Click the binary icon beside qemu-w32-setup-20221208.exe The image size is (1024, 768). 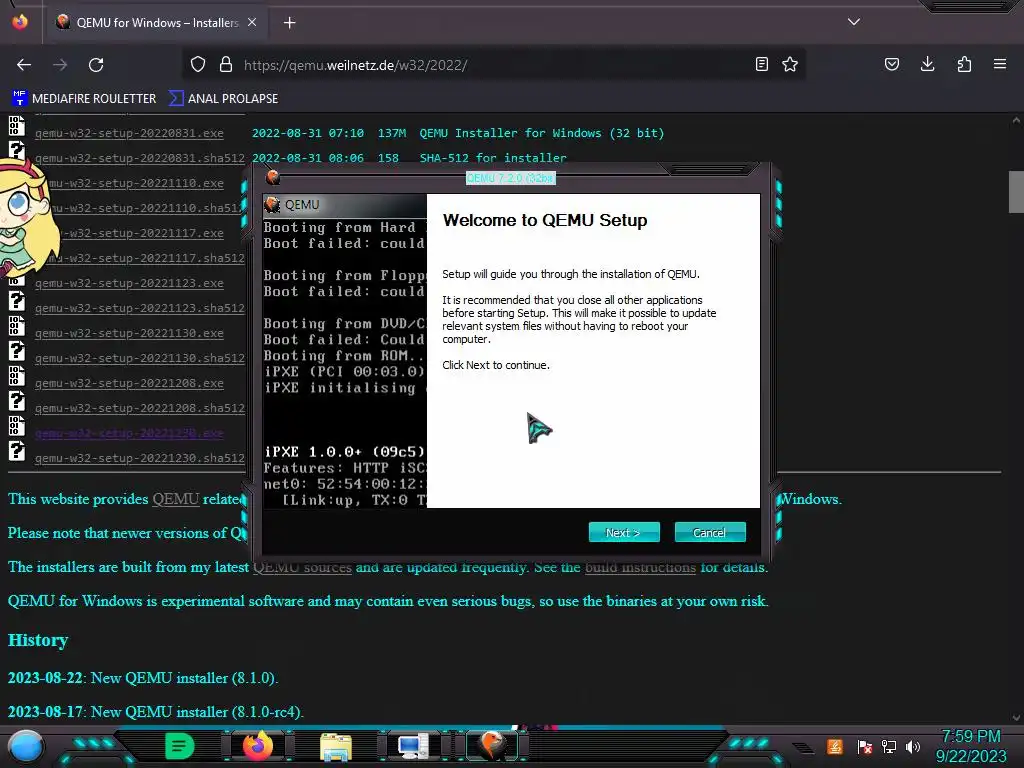(17, 376)
